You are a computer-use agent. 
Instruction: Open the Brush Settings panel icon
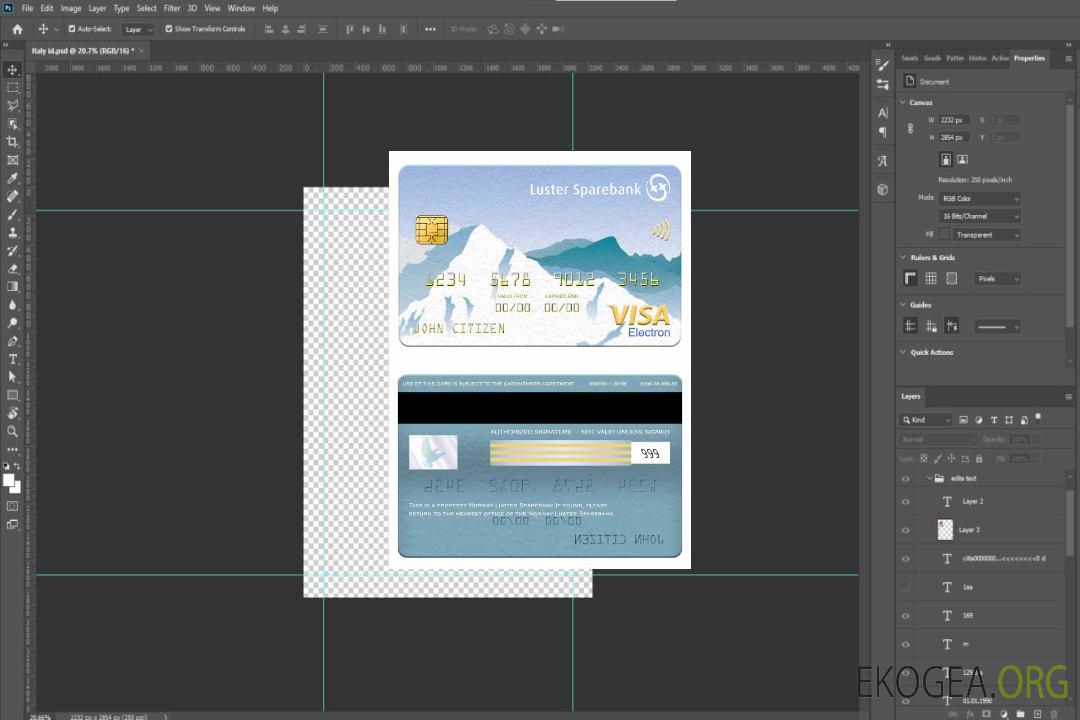(882, 65)
